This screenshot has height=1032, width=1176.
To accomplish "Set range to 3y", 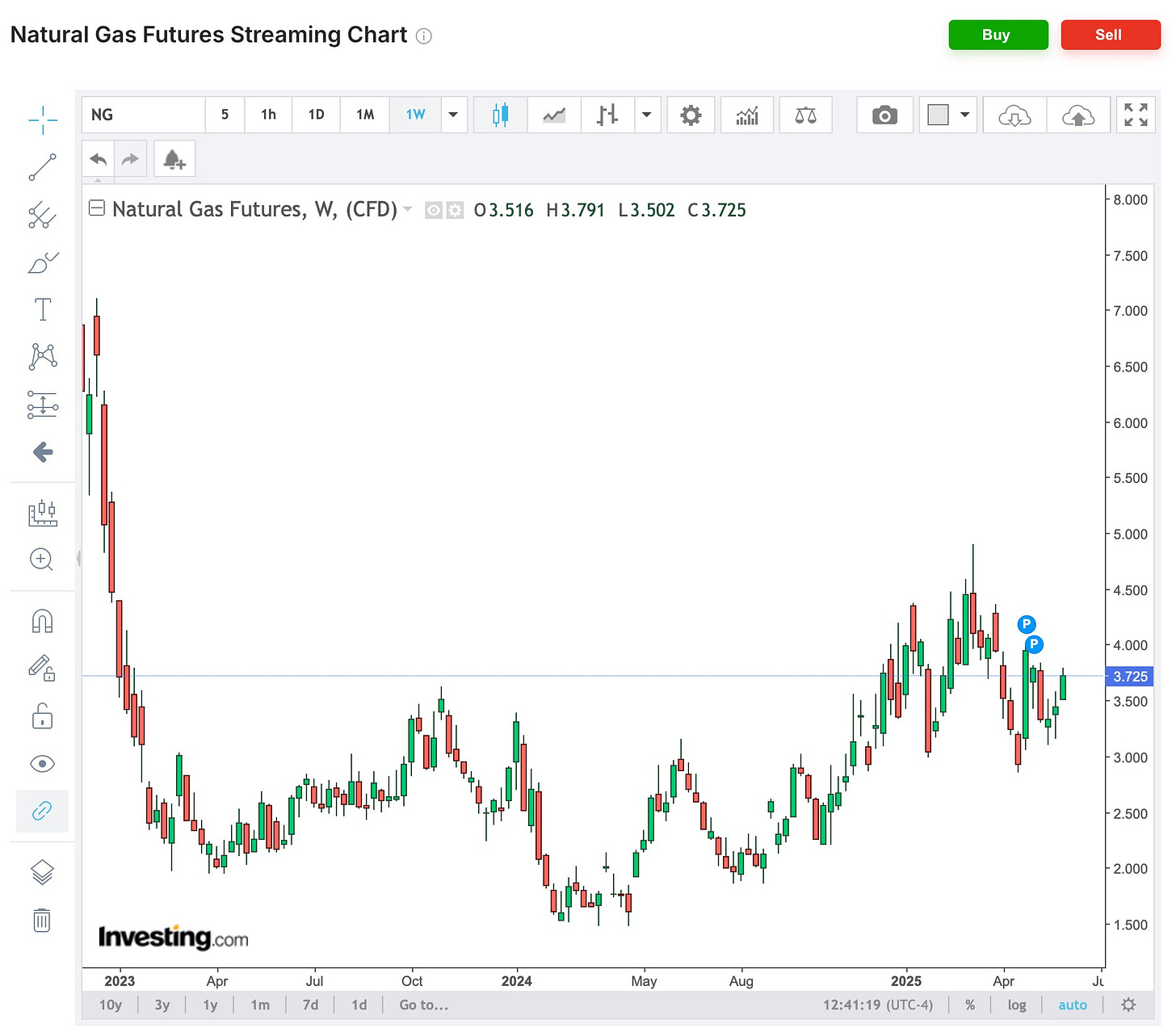I will pos(162,1005).
